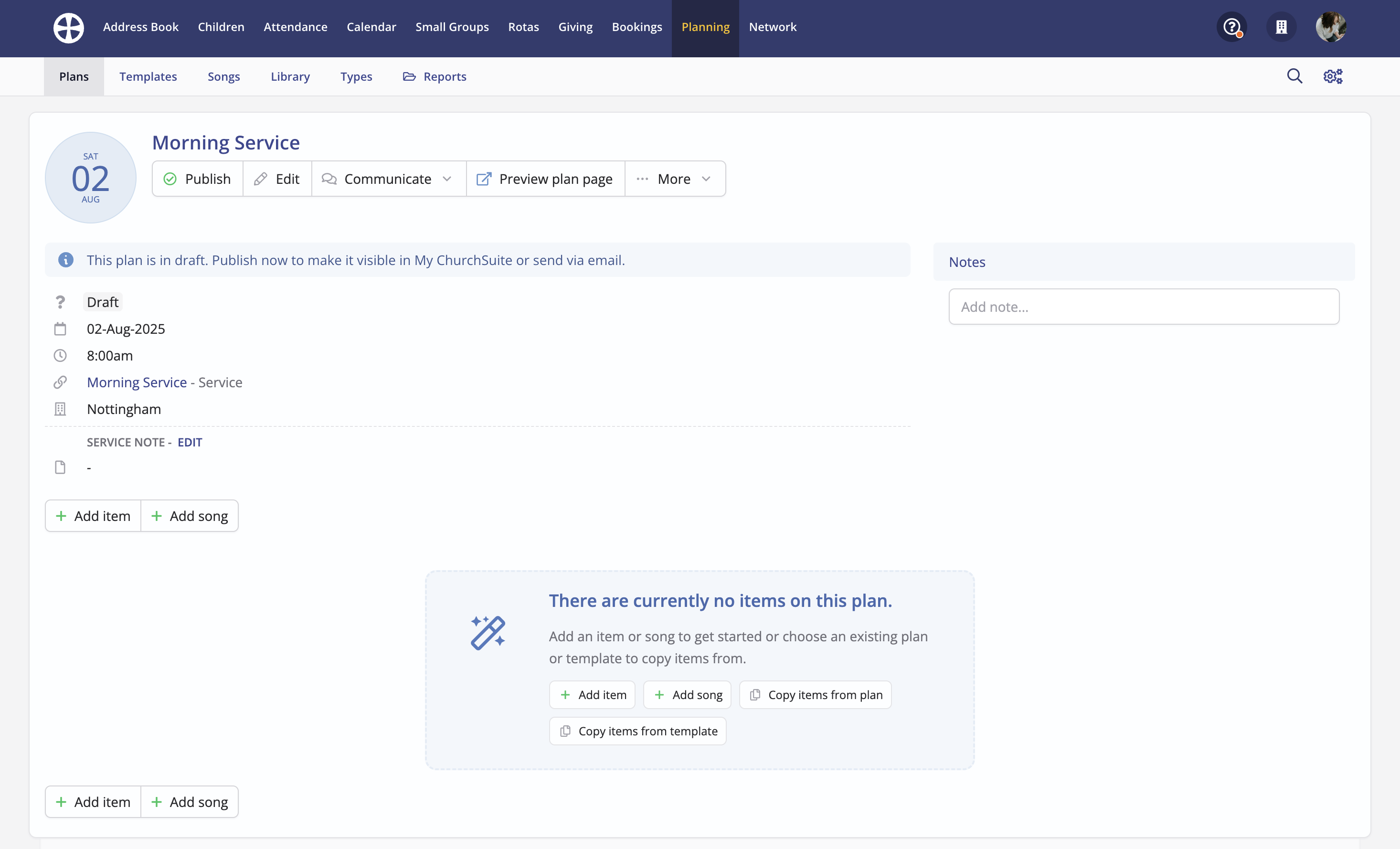Open the user profile avatar
The height and width of the screenshot is (849, 1400).
coord(1331,27)
